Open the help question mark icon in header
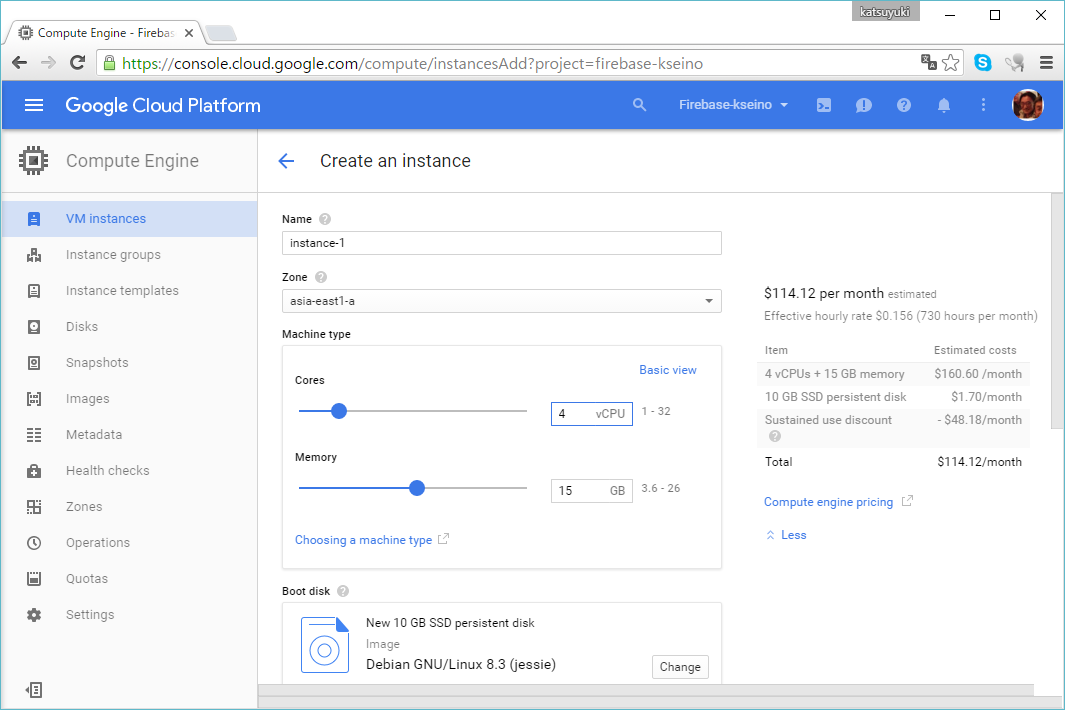1065x710 pixels. [x=903, y=105]
